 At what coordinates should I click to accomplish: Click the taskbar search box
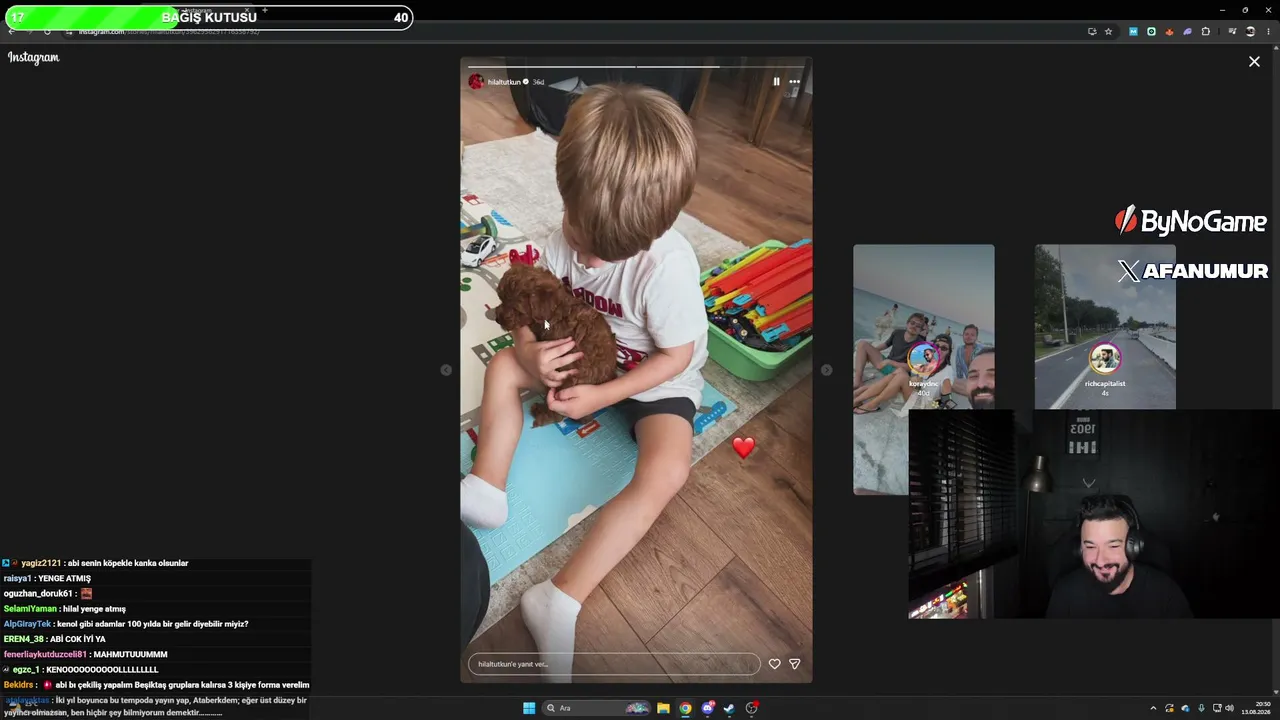click(597, 708)
